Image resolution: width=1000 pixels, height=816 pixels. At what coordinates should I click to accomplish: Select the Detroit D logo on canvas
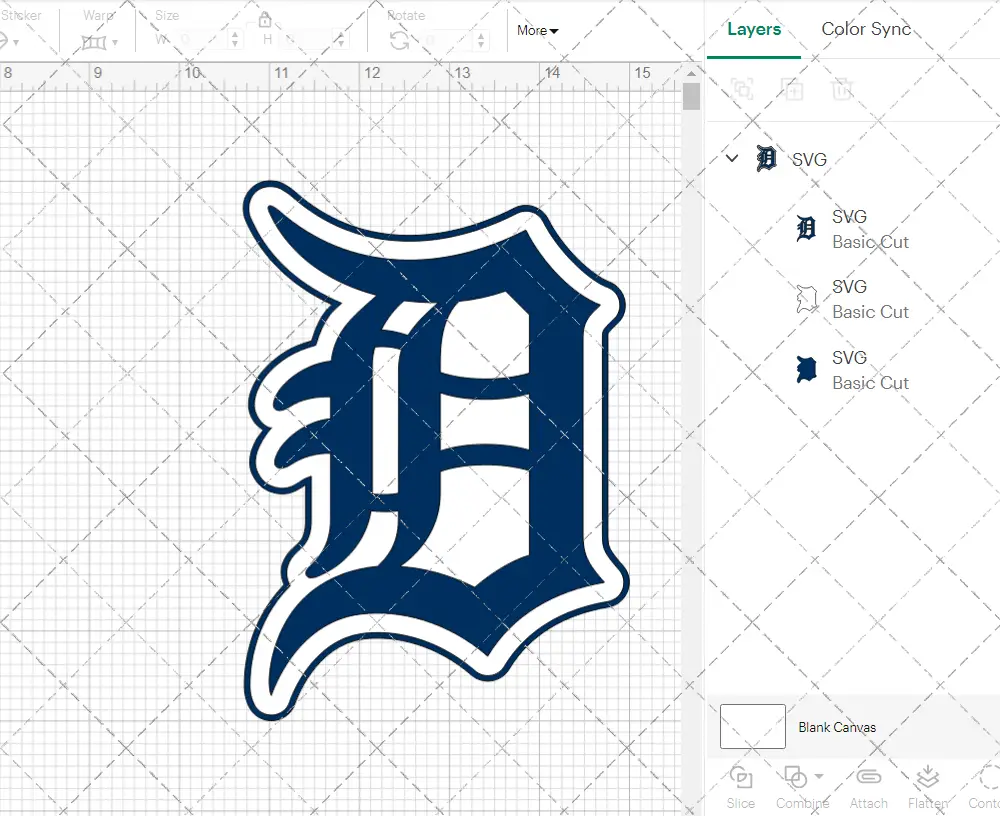coord(436,450)
